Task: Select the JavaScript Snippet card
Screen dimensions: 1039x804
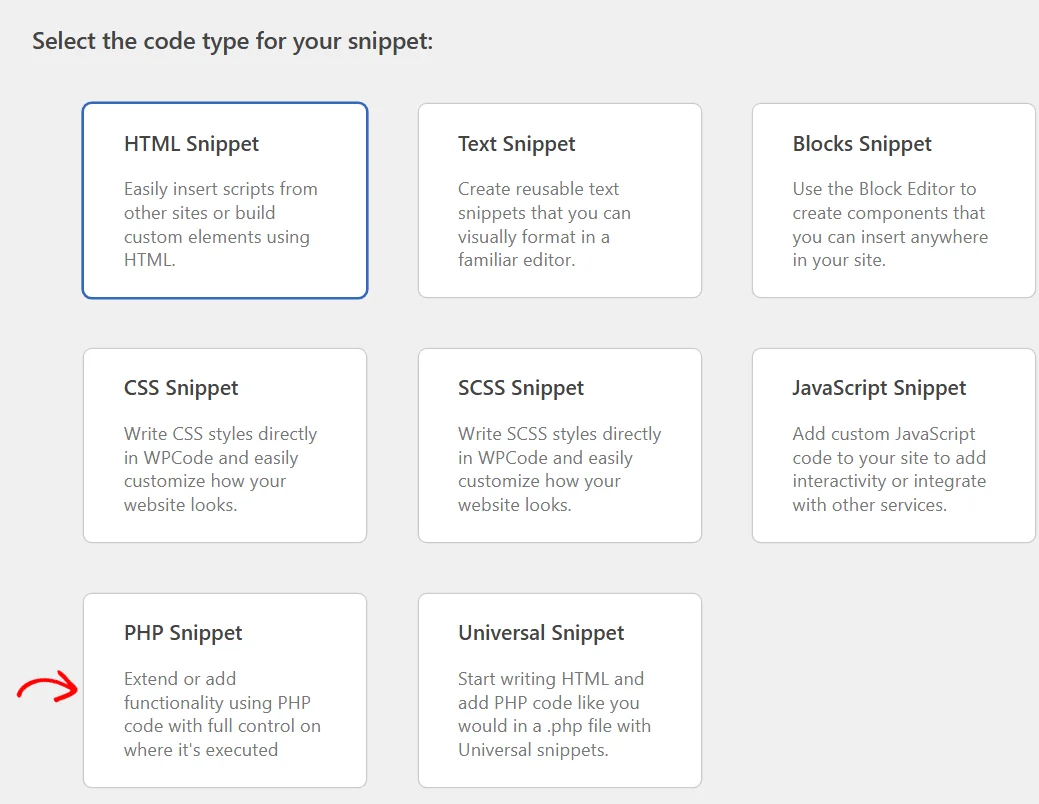Action: [894, 445]
